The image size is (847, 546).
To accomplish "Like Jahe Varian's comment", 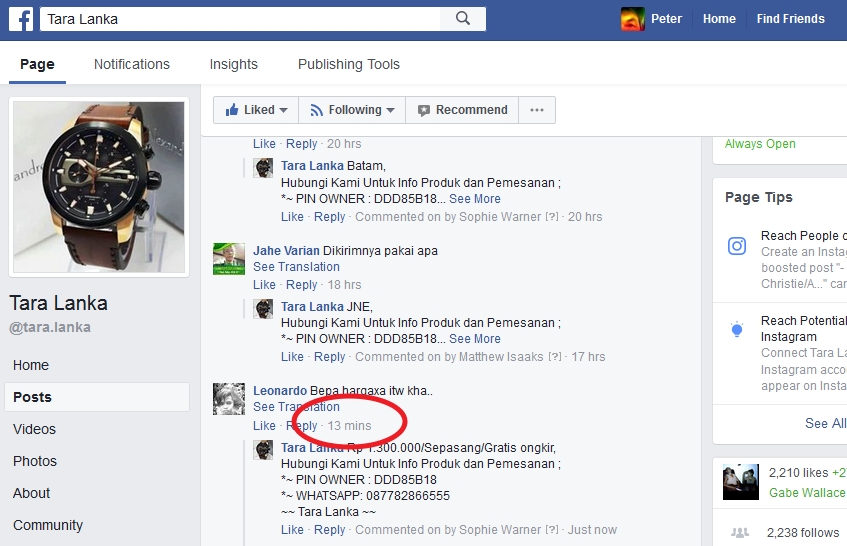I will coord(264,285).
